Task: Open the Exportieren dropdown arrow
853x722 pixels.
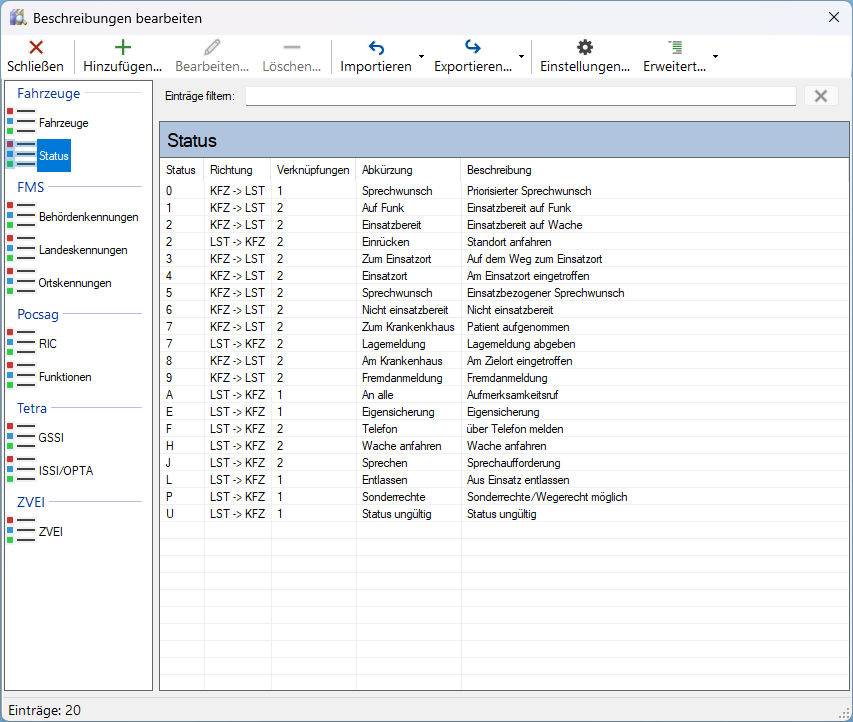Action: pos(521,57)
